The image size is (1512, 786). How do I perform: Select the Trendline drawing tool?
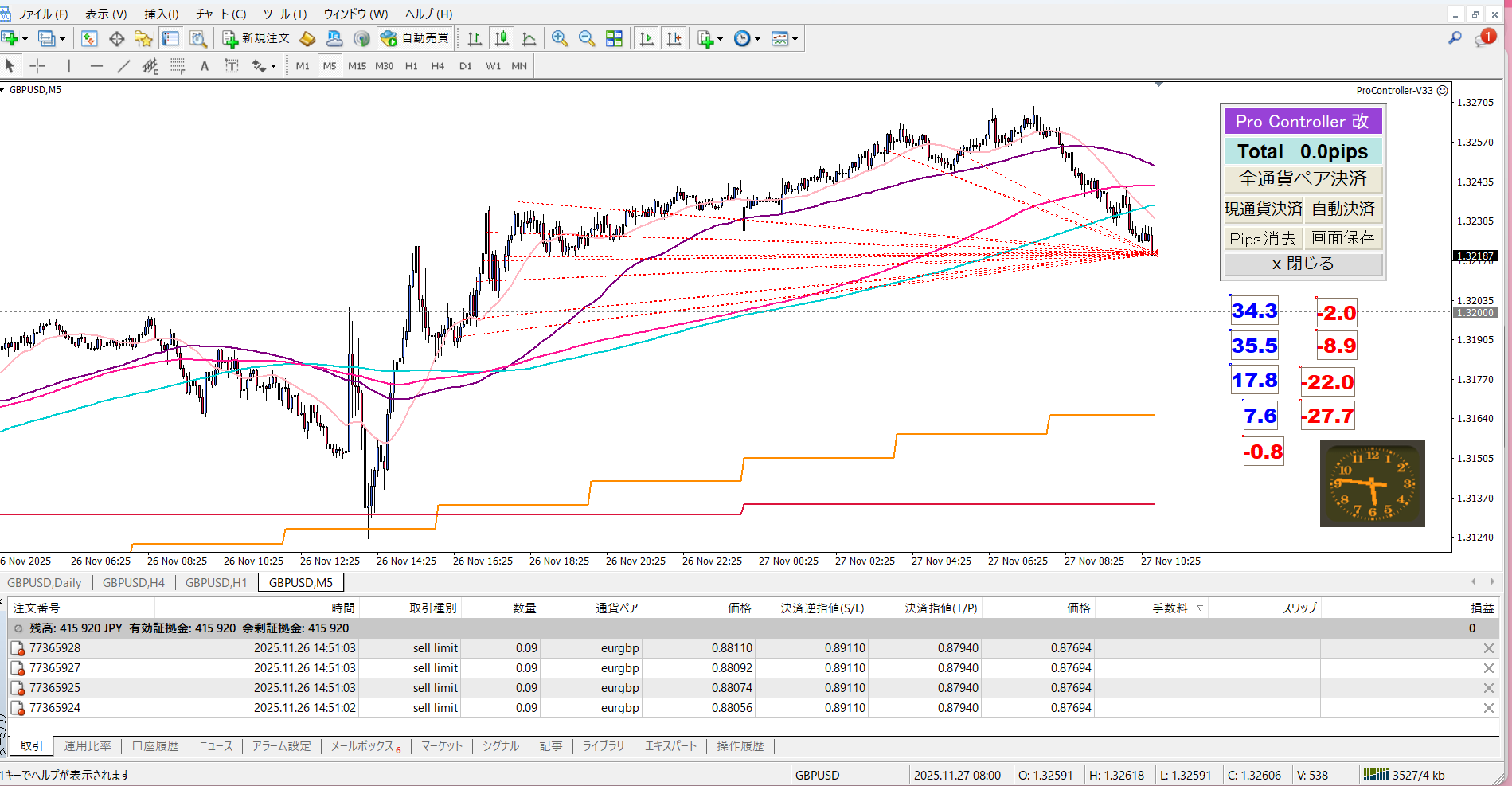(x=123, y=66)
